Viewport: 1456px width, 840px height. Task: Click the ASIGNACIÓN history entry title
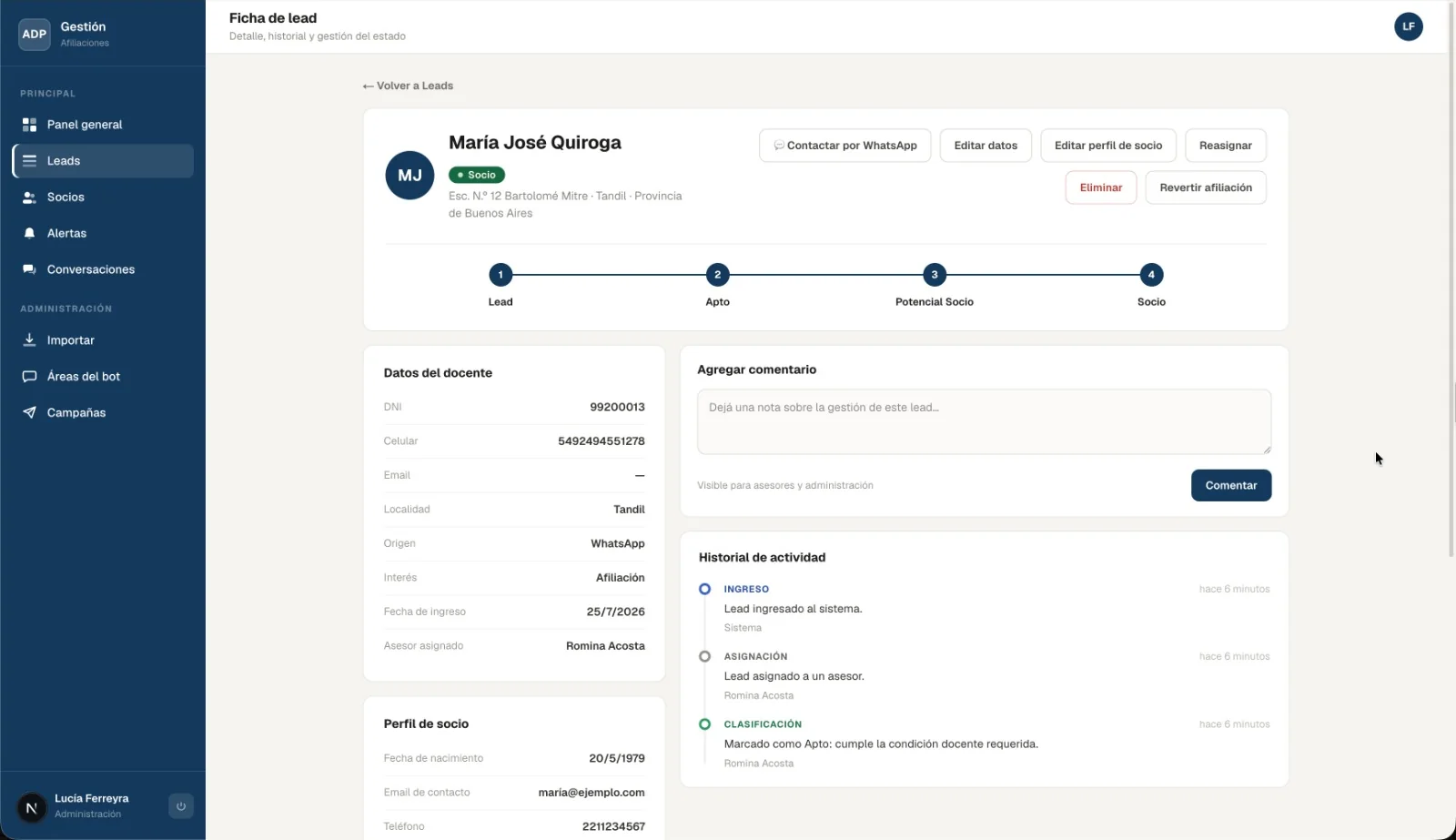coord(755,656)
